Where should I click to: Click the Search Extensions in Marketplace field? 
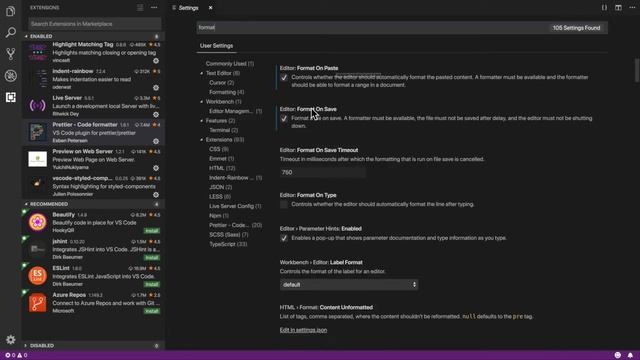(x=95, y=24)
